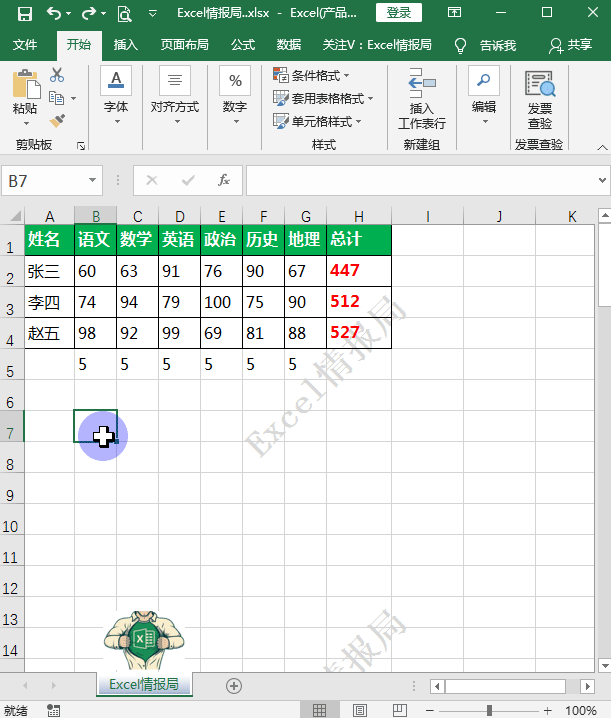Click the Select All corner triangle
This screenshot has height=718, width=611.
tap(15, 215)
